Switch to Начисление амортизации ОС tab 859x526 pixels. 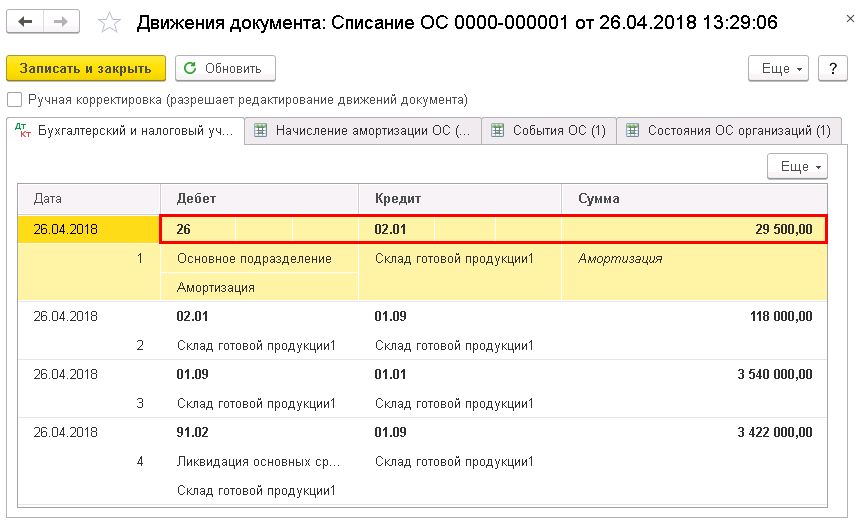click(363, 130)
